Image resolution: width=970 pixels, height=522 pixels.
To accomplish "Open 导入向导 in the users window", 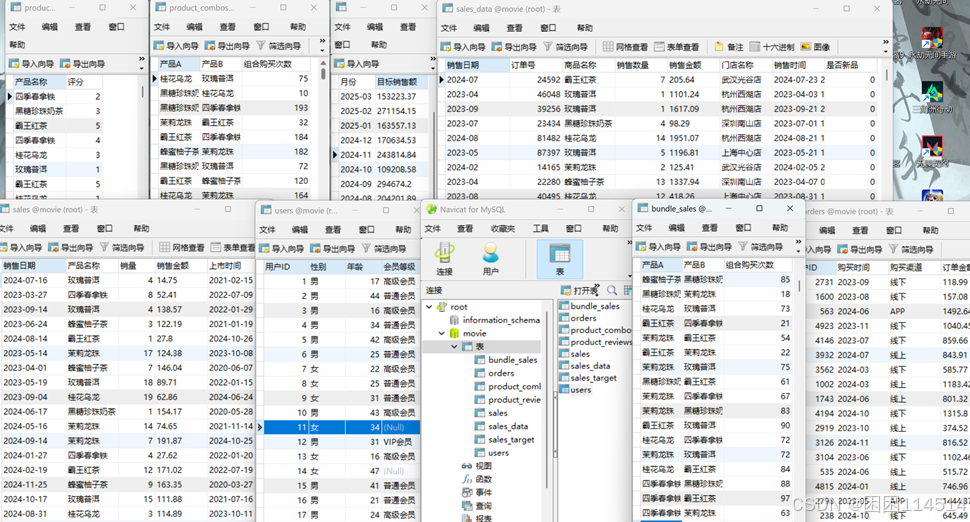I will (x=281, y=249).
